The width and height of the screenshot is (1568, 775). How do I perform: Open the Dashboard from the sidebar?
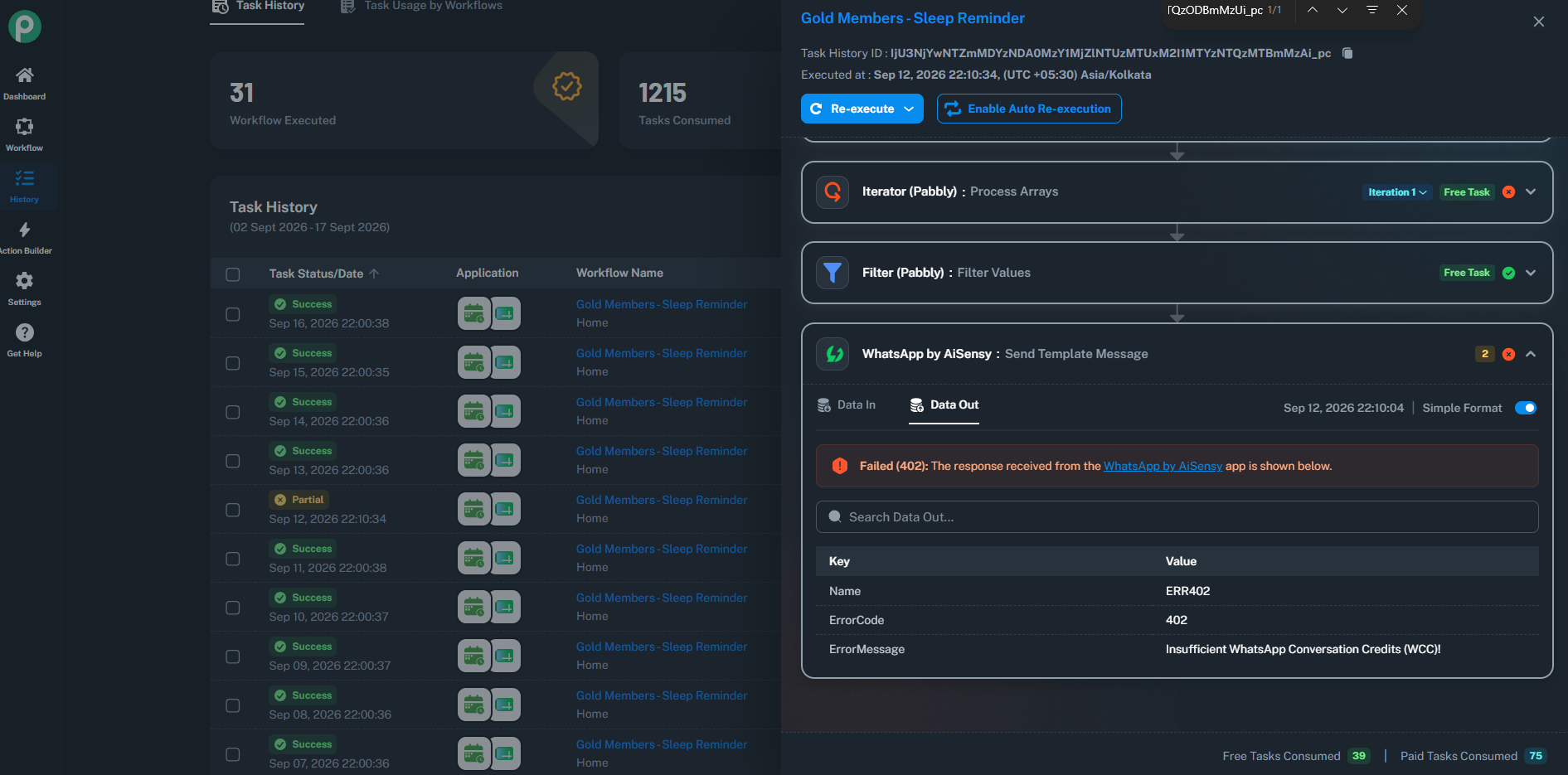(24, 83)
